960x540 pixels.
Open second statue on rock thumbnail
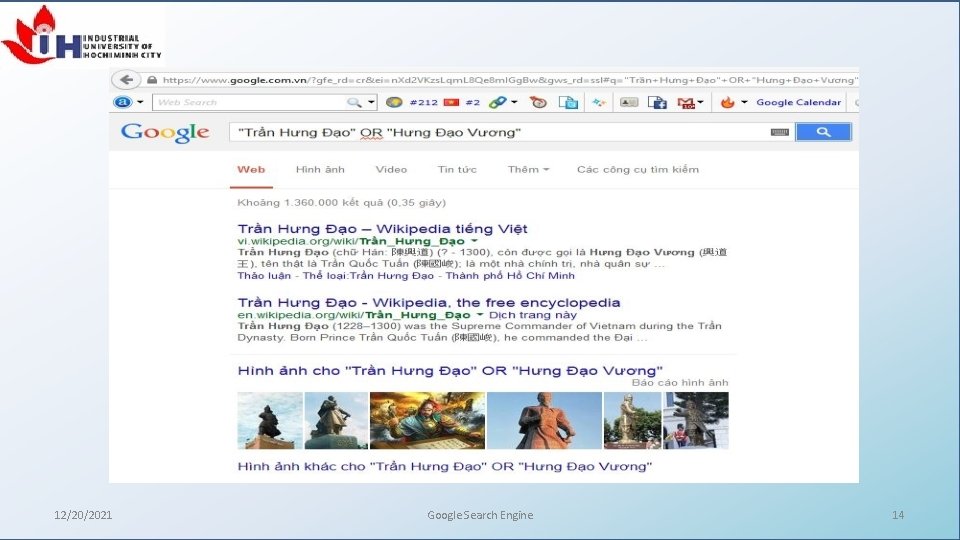coord(336,421)
